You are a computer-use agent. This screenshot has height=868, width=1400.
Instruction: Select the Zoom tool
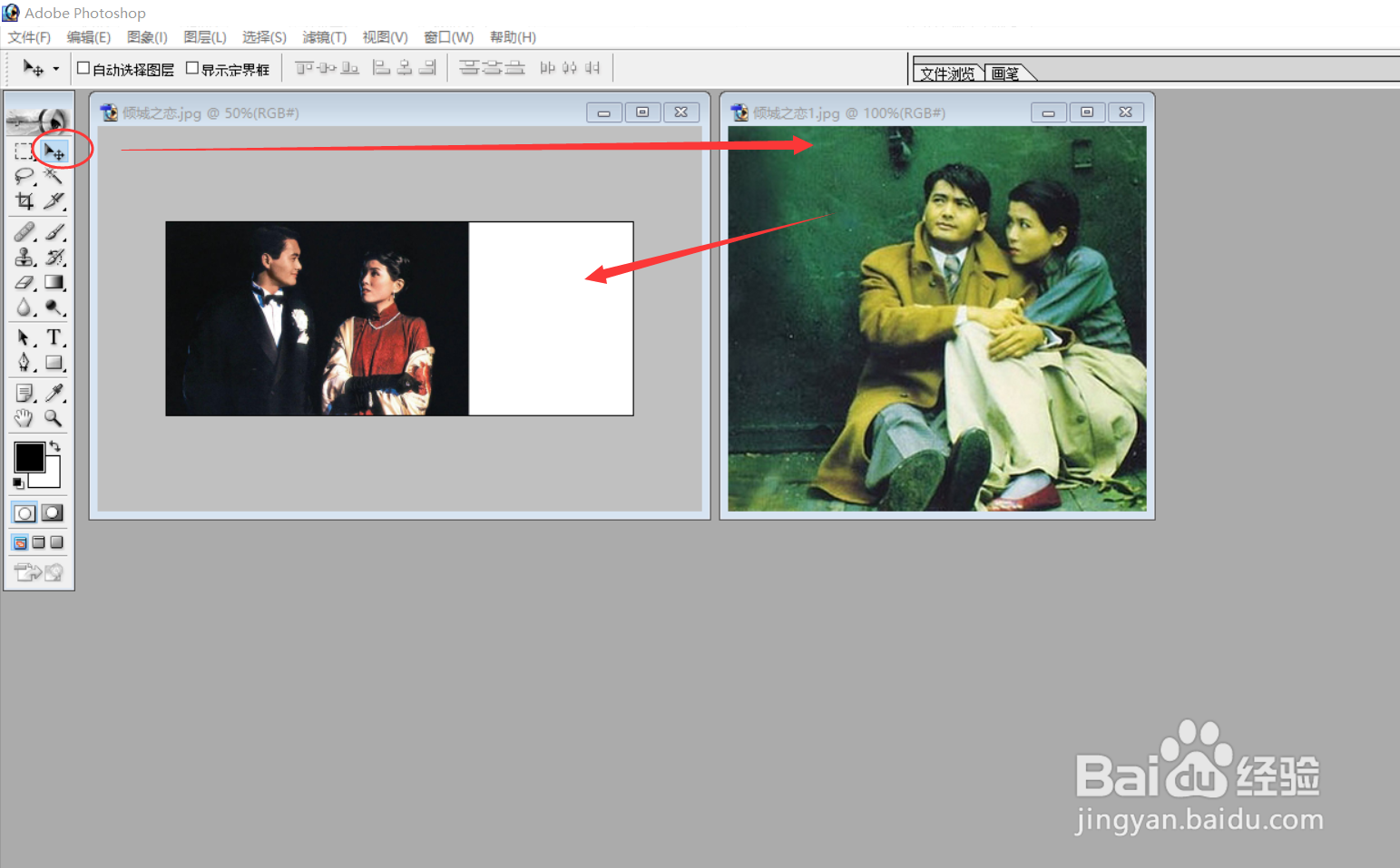point(54,418)
